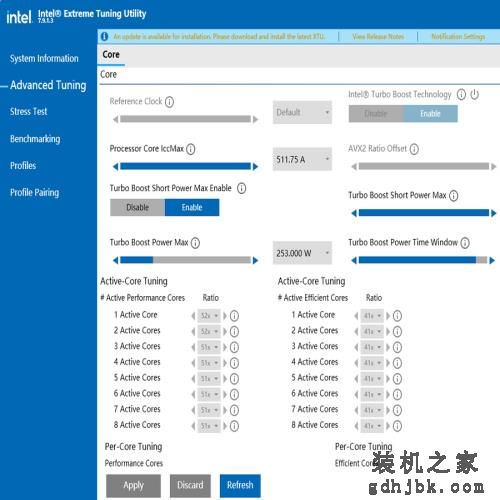500x500 pixels.
Task: Set Intel Turbo Boost Technology to Enable
Action: tap(430, 114)
